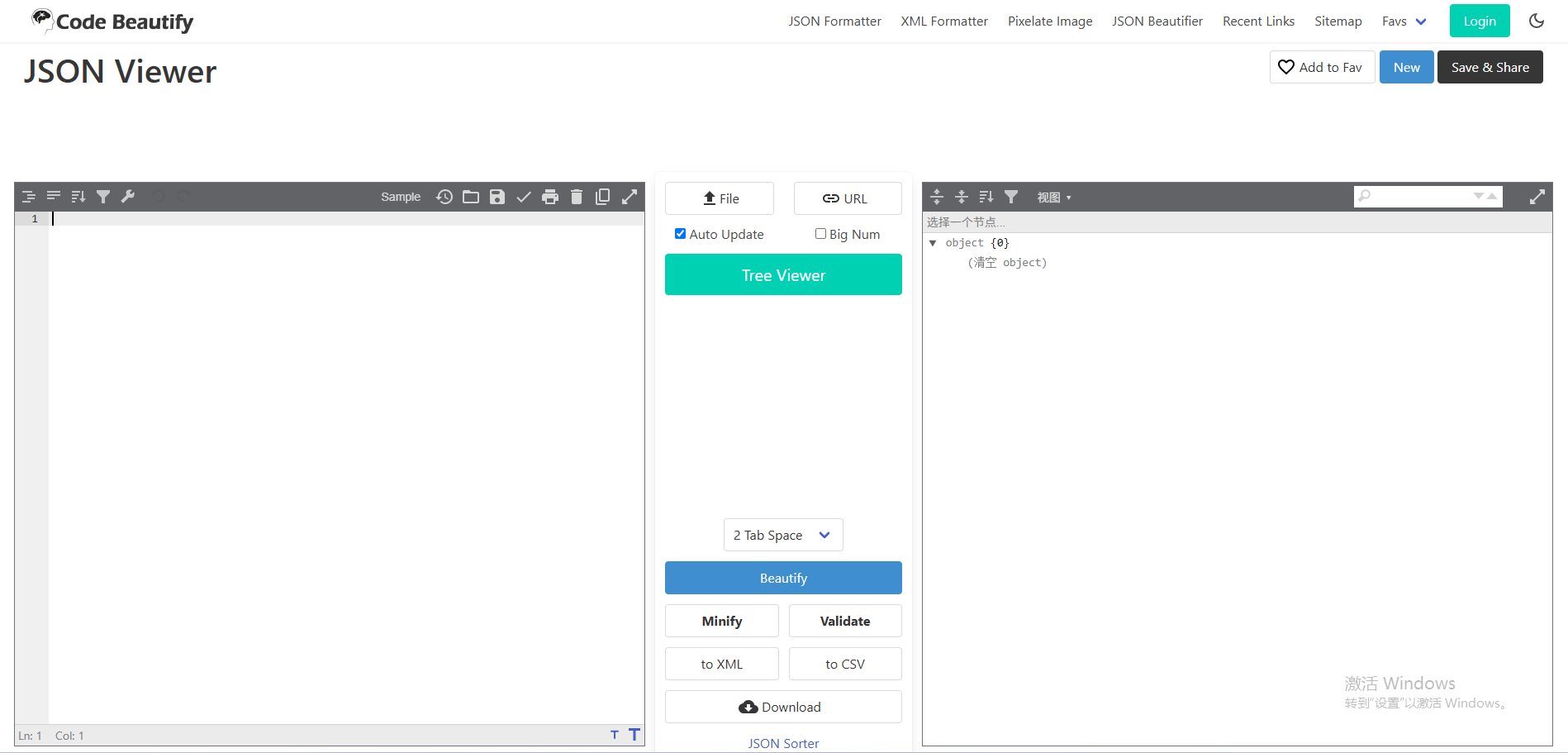Click the filter funnel icon in the tree panel toolbar
This screenshot has height=753, width=1568.
point(1011,197)
